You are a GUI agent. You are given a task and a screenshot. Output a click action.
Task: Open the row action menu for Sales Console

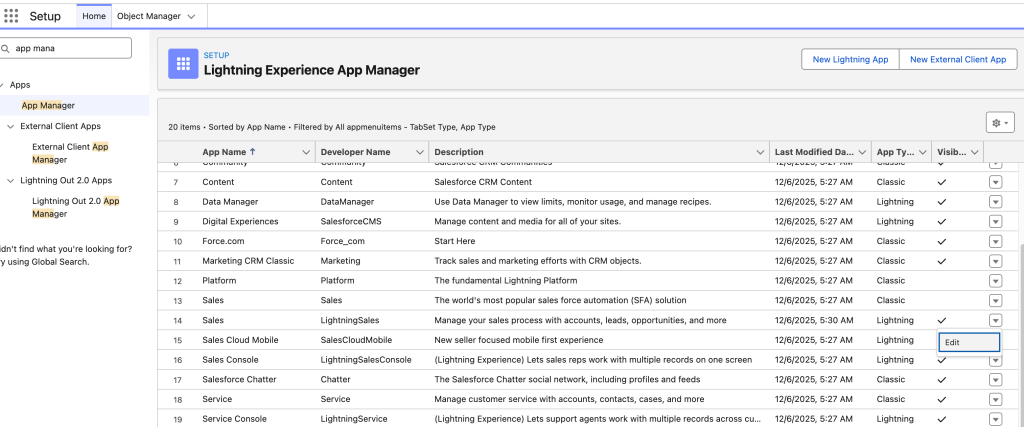(x=995, y=360)
